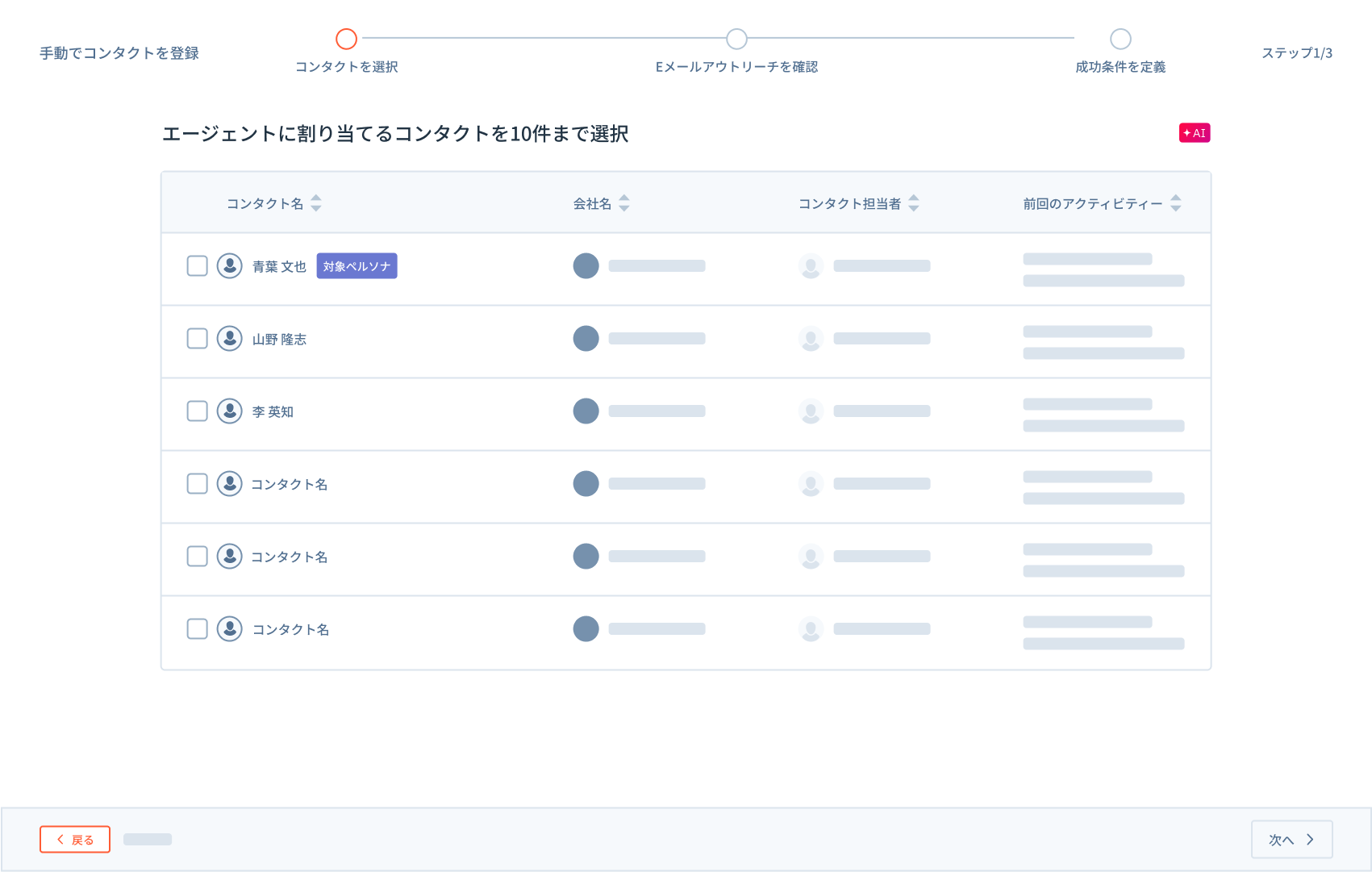1372x872 pixels.
Task: Click the avatar icon next to 山野 隆志
Action: [x=230, y=339]
